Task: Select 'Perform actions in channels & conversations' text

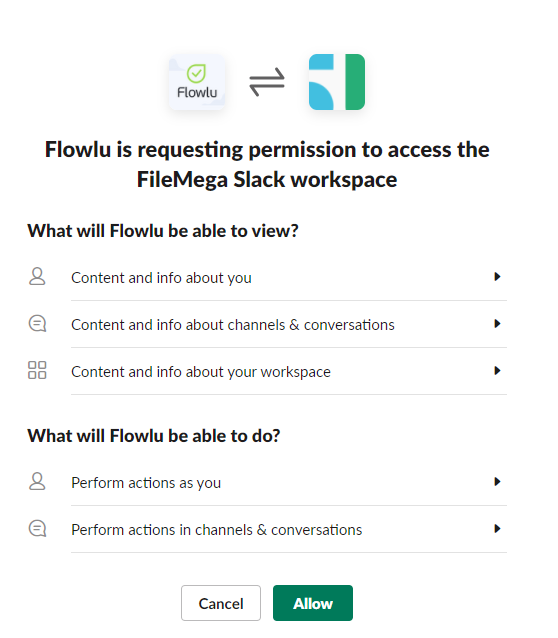Action: (x=217, y=530)
